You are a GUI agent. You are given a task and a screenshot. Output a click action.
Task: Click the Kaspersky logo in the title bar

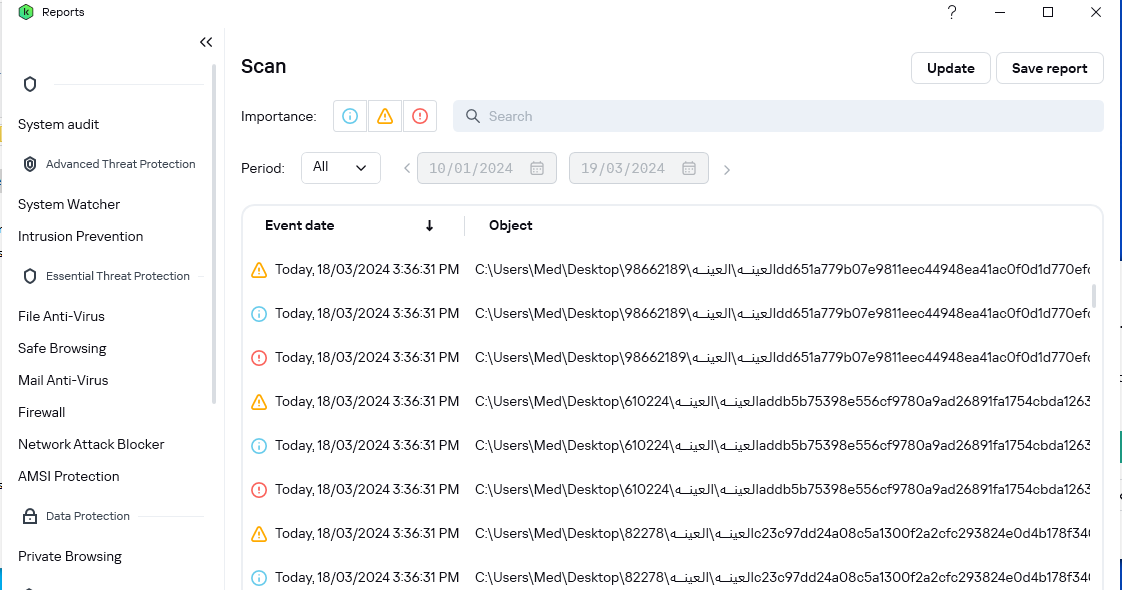click(x=26, y=12)
